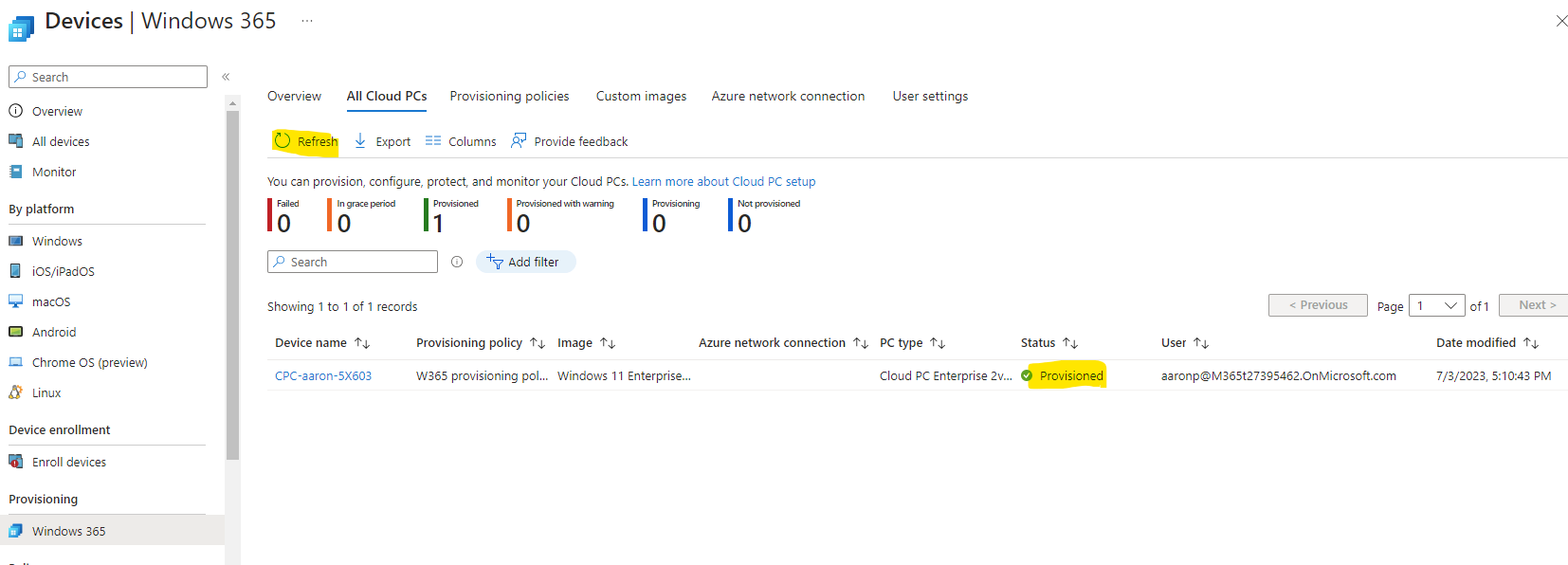Click the sidebar Search field

click(108, 77)
